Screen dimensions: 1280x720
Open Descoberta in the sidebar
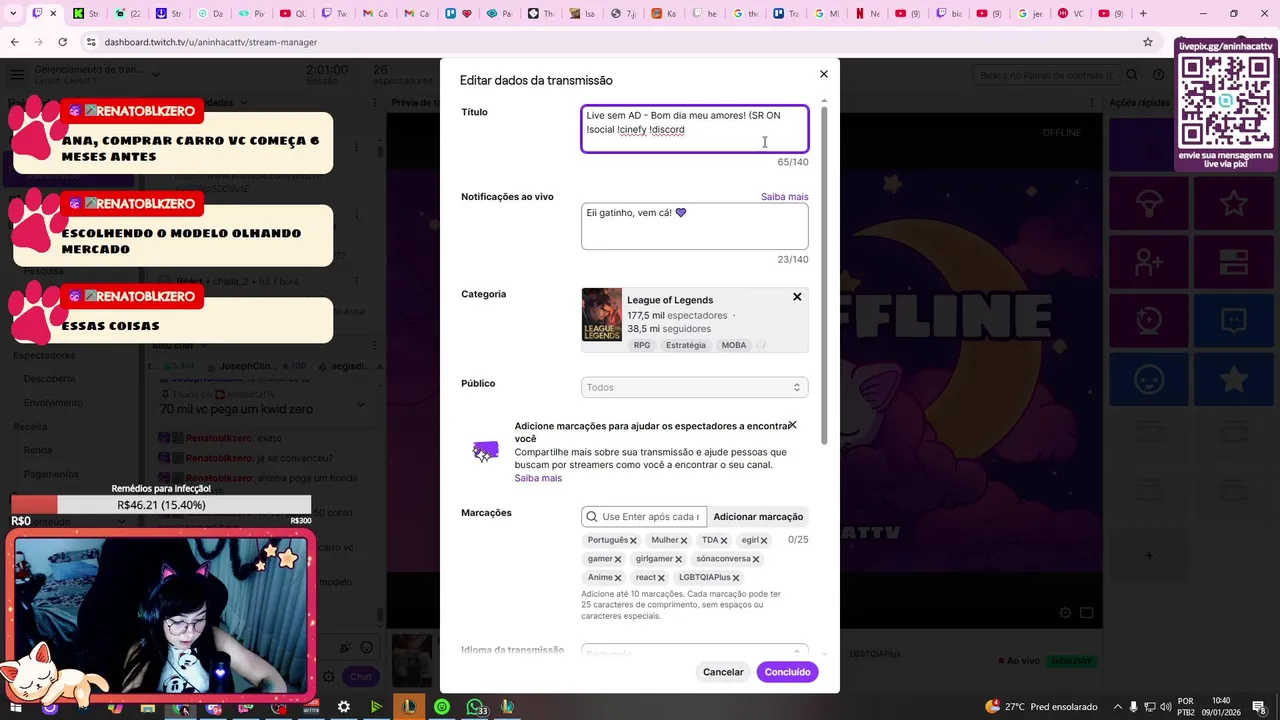(49, 379)
